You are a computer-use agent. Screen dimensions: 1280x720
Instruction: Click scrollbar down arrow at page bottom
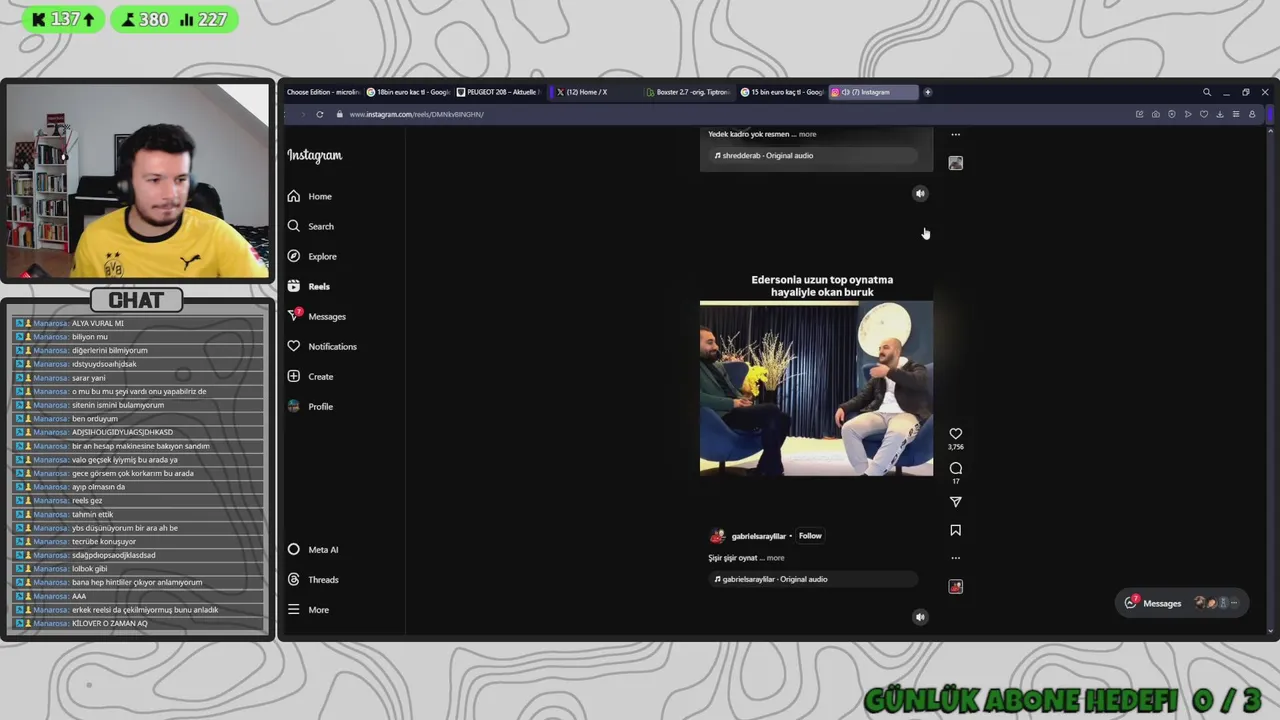pos(1270,631)
